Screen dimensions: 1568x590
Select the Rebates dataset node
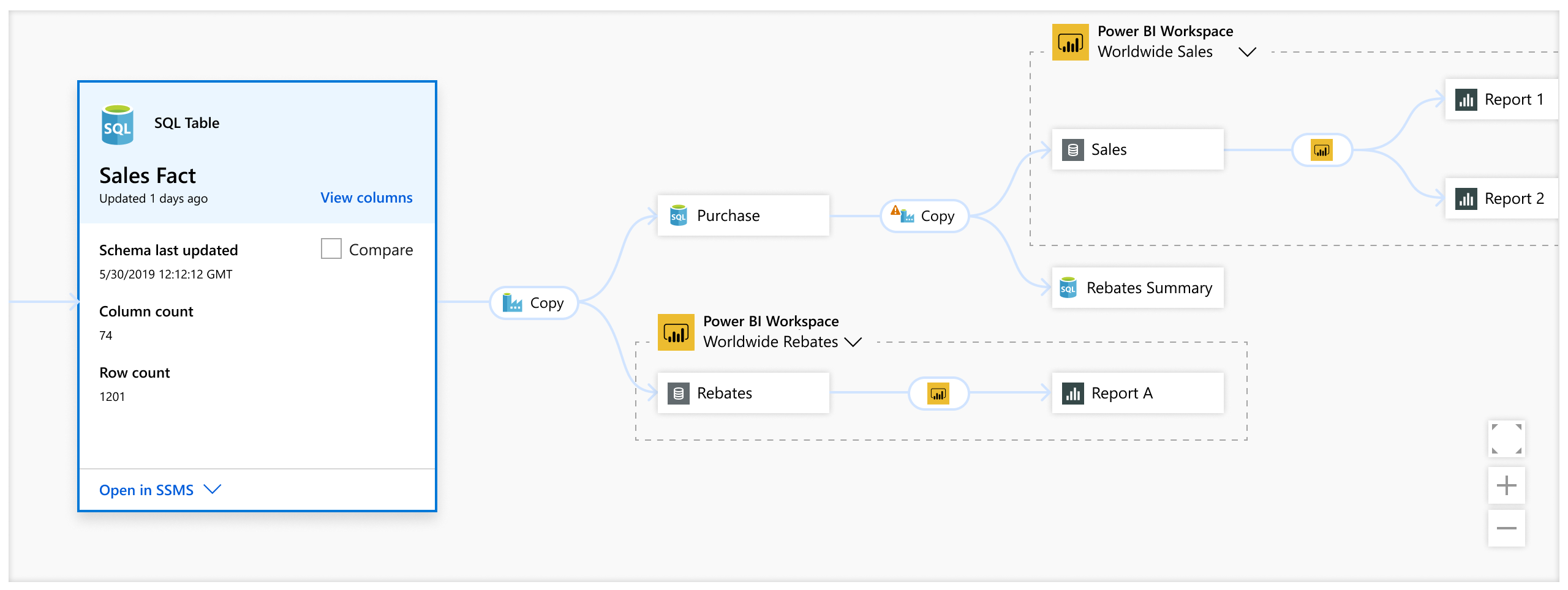(x=743, y=393)
